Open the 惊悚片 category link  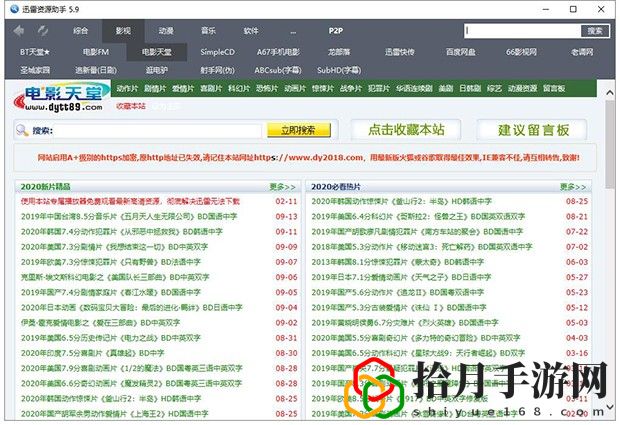click(323, 89)
